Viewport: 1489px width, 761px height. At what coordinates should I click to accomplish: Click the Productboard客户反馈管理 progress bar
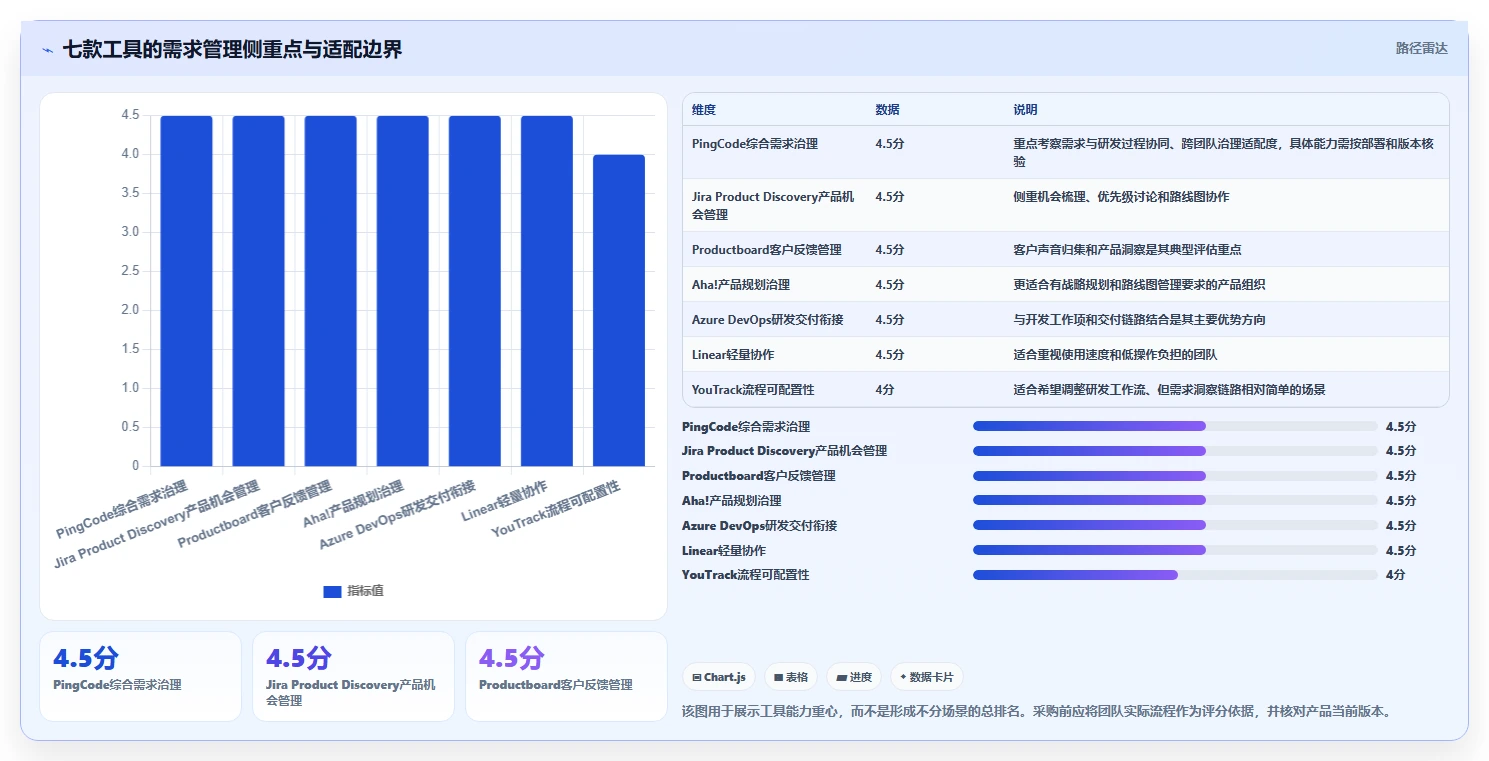1175,476
